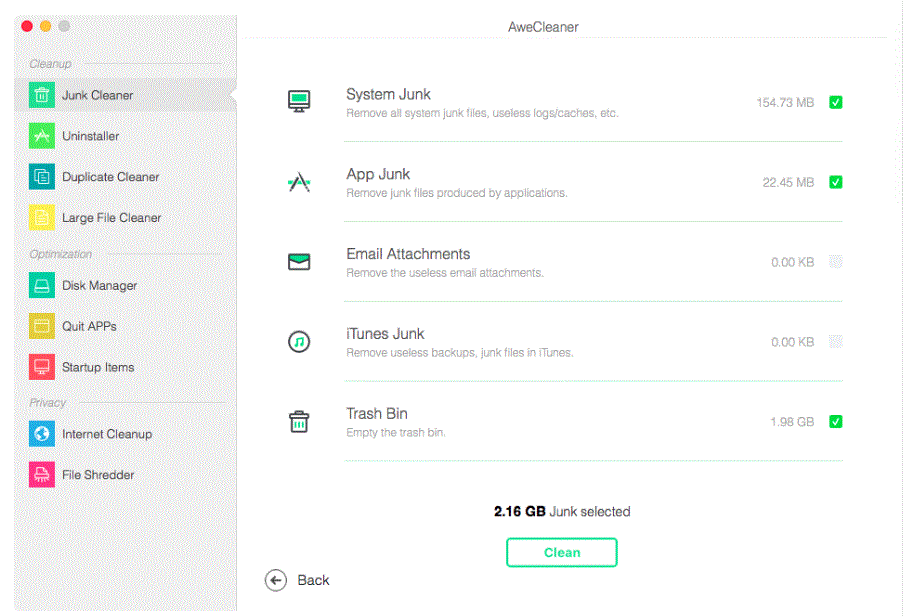Select the Duplicate Cleaner icon
Image resolution: width=903 pixels, height=616 pixels.
(x=41, y=177)
